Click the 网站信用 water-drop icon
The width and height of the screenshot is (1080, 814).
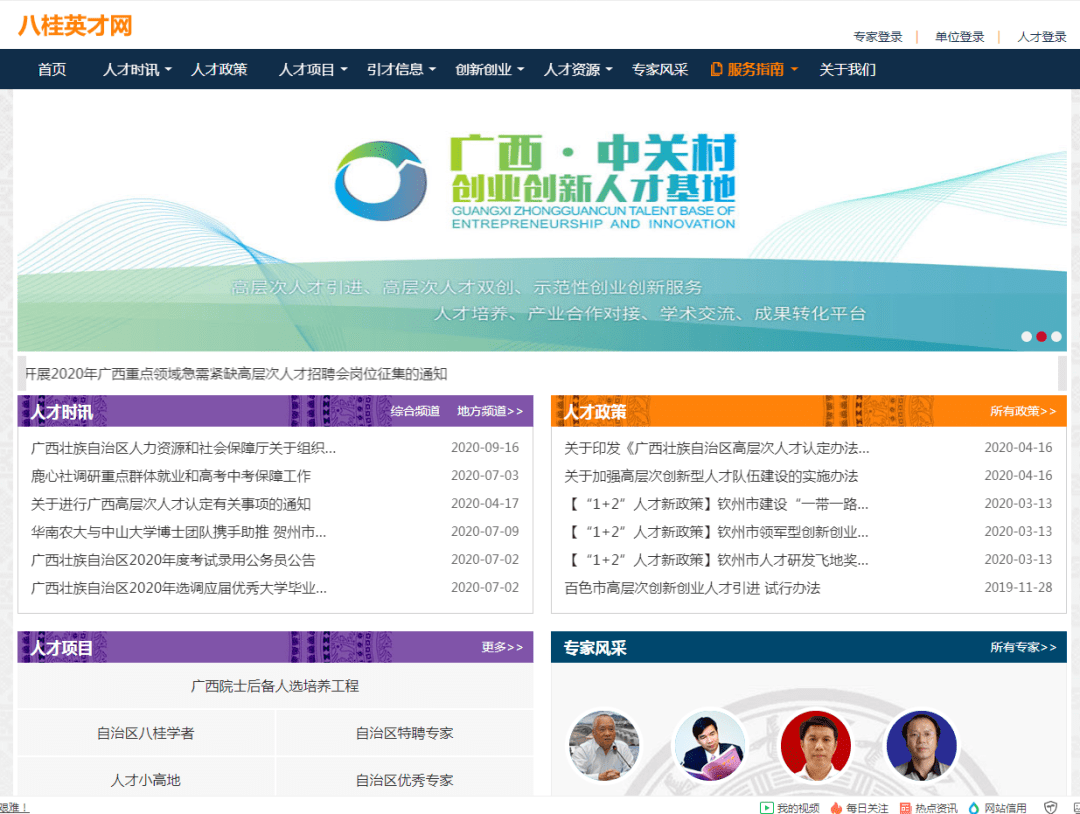(974, 808)
